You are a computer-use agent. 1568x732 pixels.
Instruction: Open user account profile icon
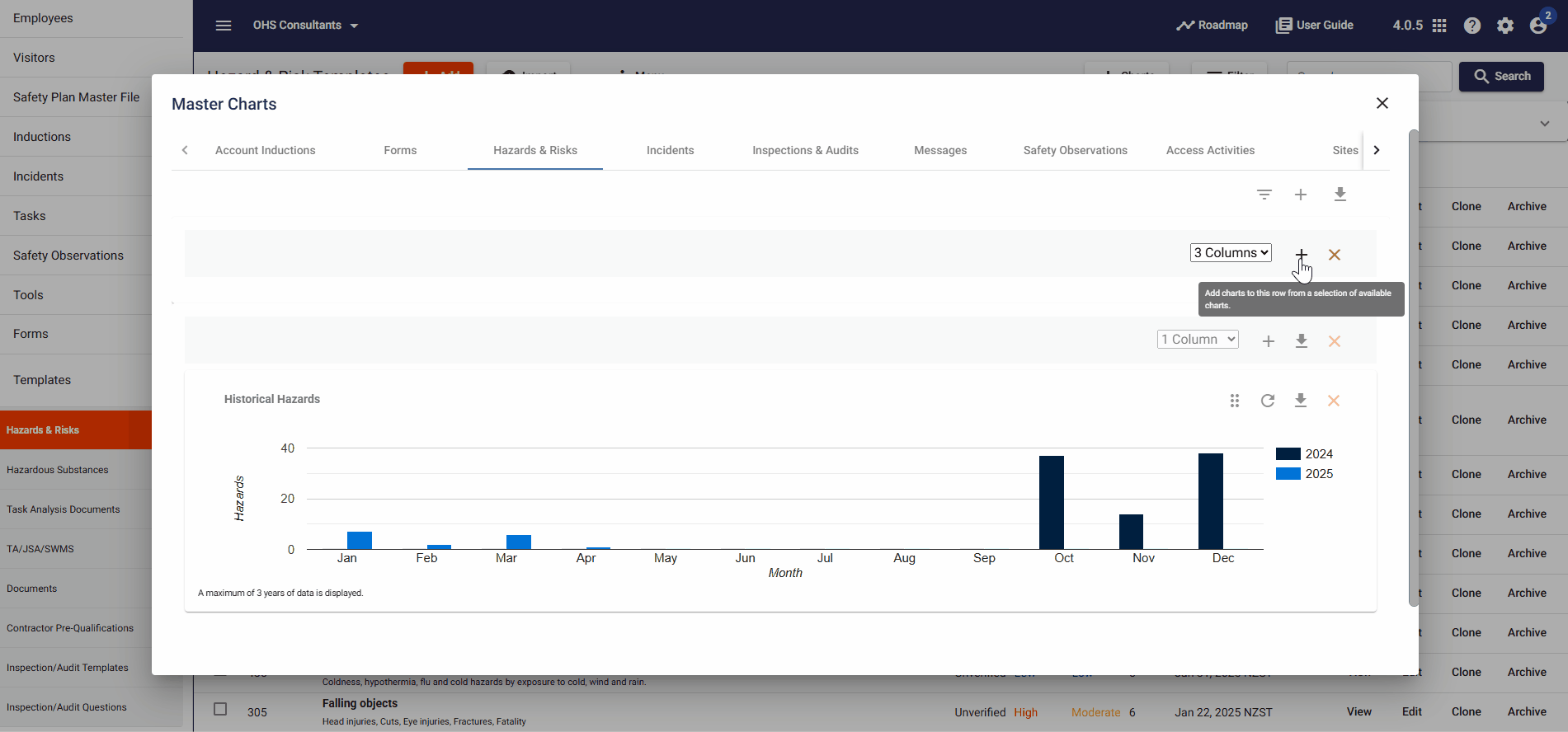1538,26
